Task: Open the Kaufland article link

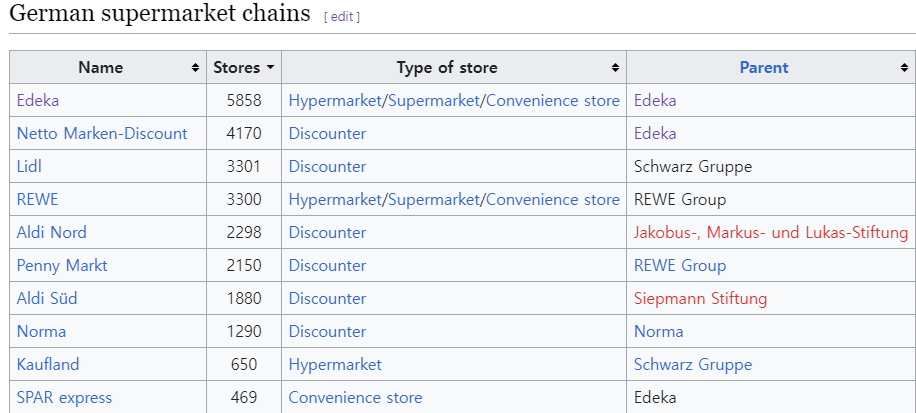Action: coord(48,364)
